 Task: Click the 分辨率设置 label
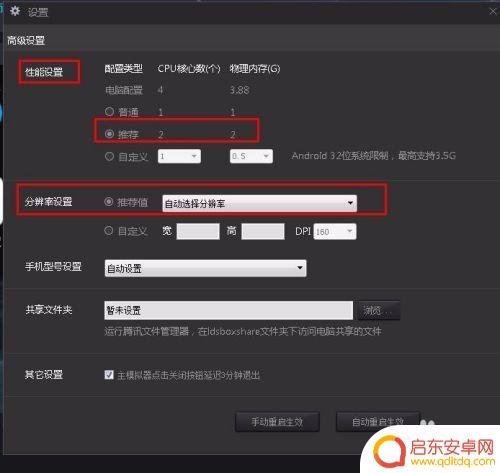48,202
